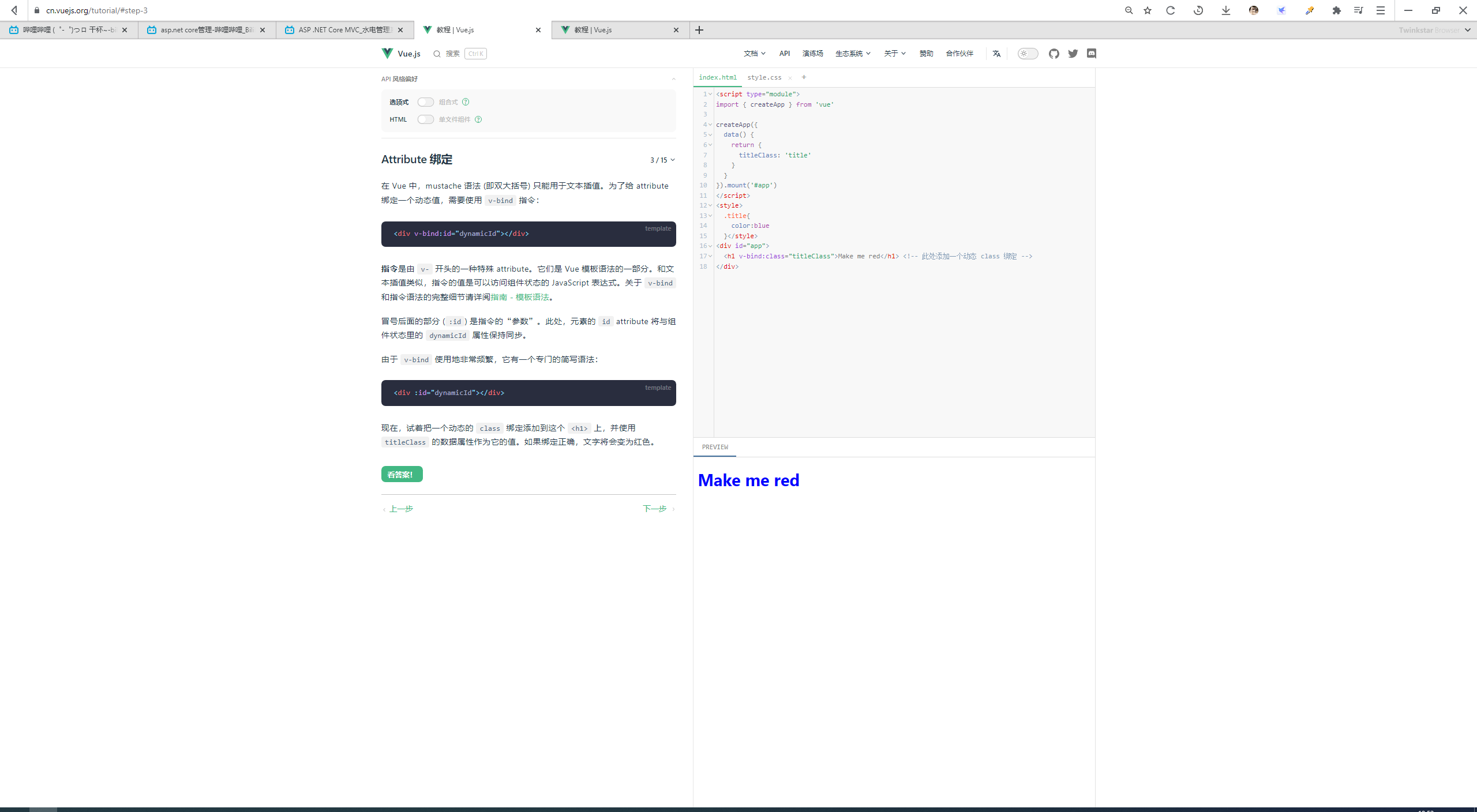Close the active 教程 | Vue.js tab

point(538,30)
